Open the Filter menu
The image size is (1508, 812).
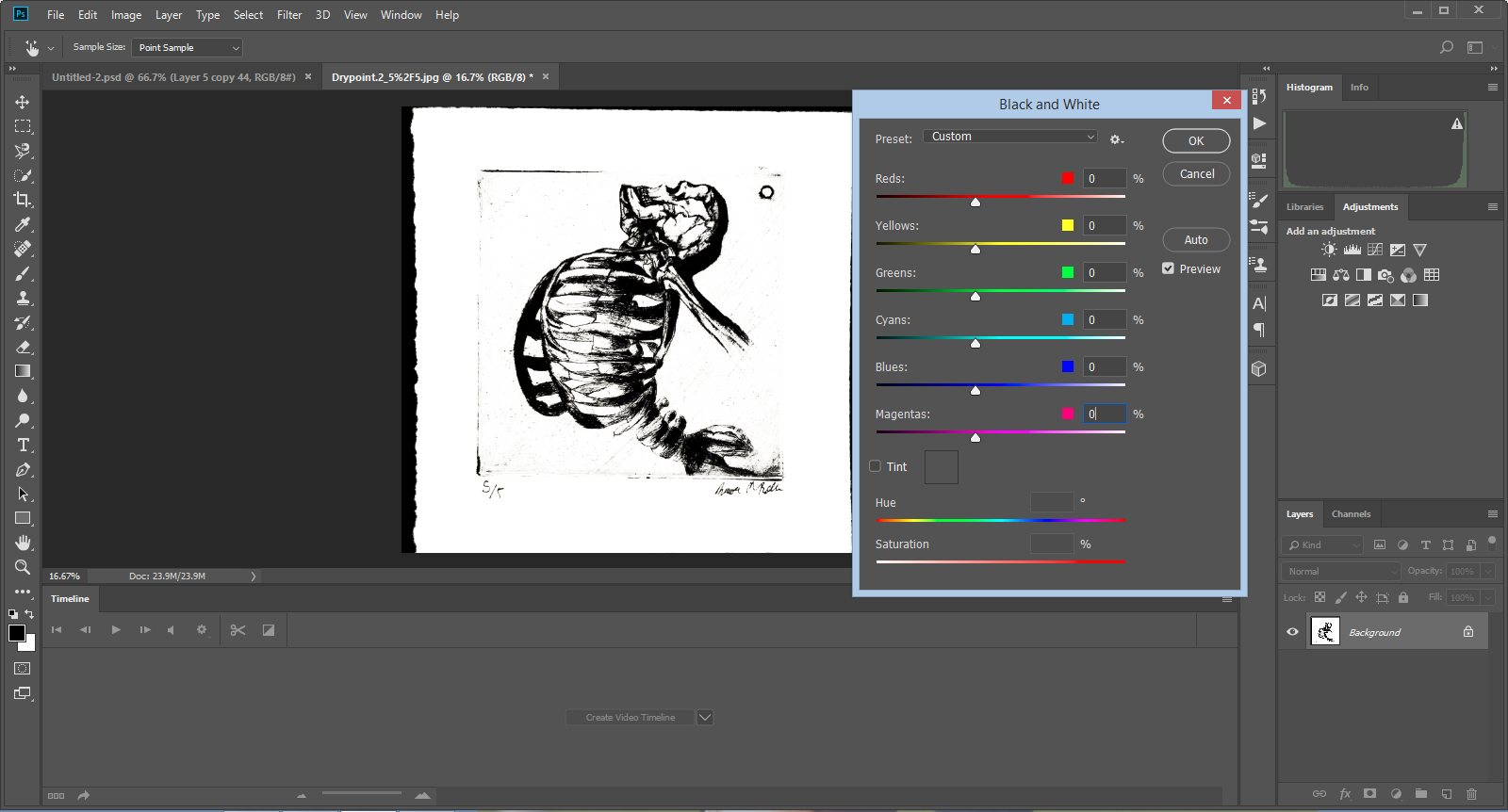(x=289, y=15)
